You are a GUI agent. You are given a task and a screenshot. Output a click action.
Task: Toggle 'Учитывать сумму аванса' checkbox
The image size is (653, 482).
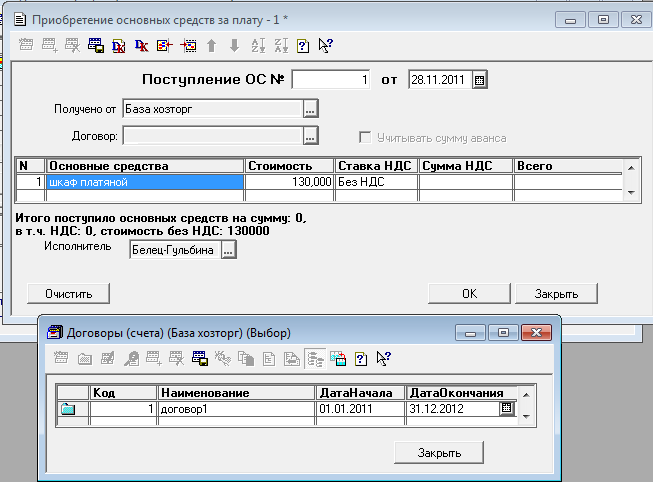(365, 137)
